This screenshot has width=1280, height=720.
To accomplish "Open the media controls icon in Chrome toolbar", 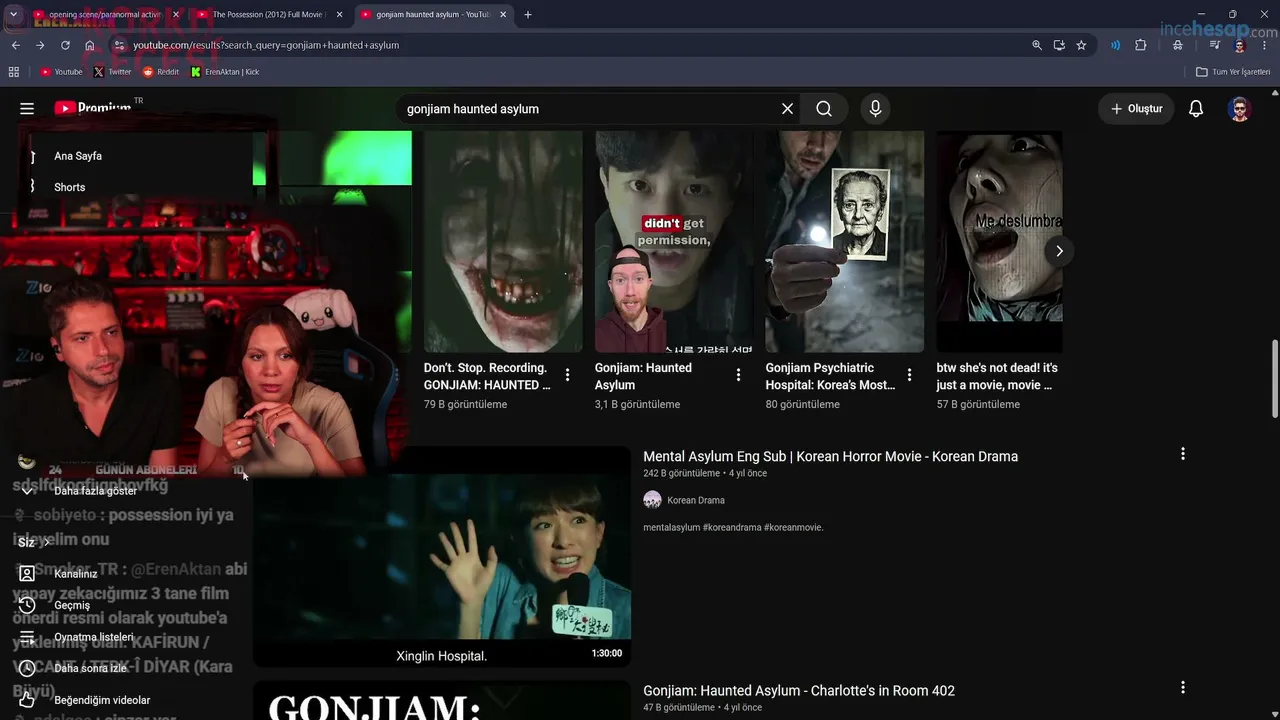I will coord(1214,45).
